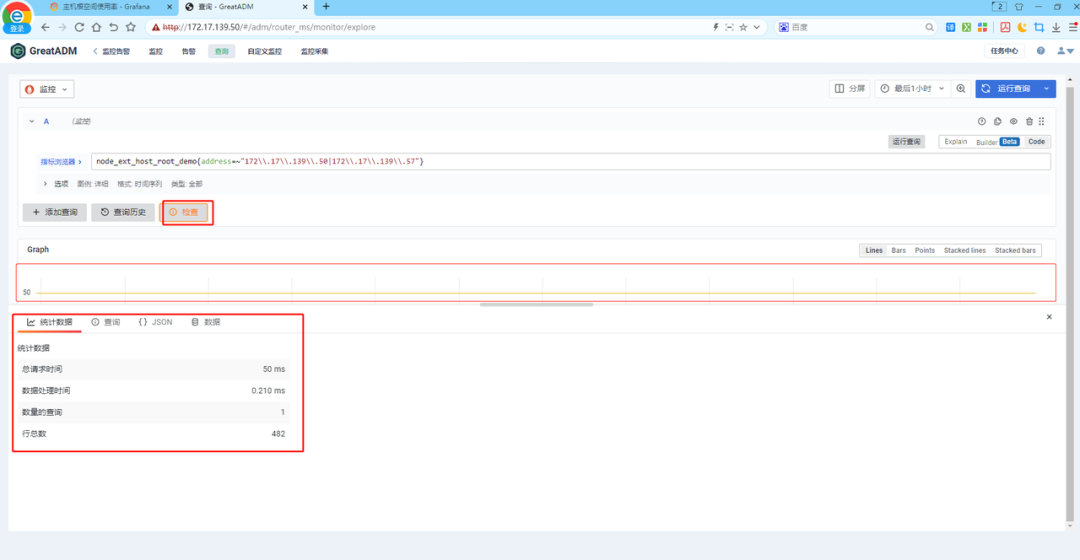
Task: Switch graph style to Bars
Action: 898,251
